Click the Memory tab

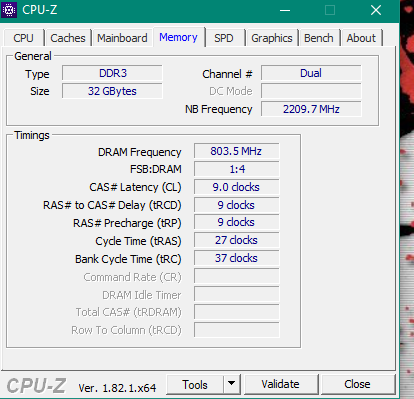(178, 37)
